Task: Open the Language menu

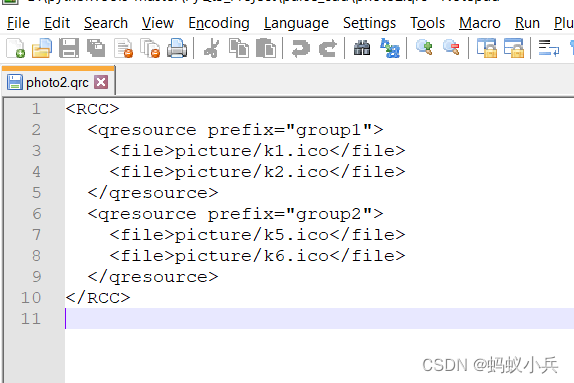Action: pyautogui.click(x=296, y=23)
